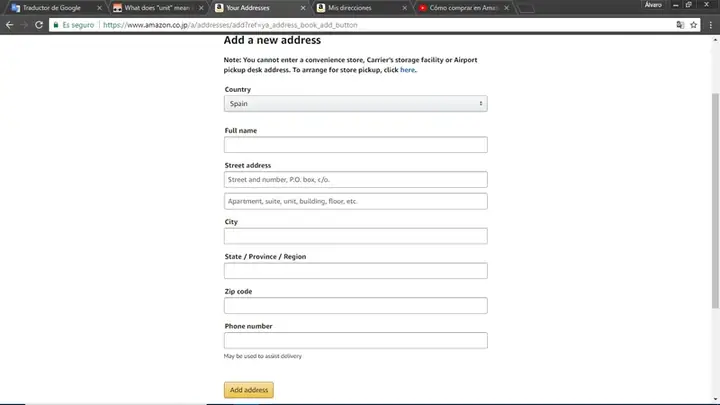720x405 pixels.
Task: Close the Traductor de Google tab
Action: [x=99, y=8]
